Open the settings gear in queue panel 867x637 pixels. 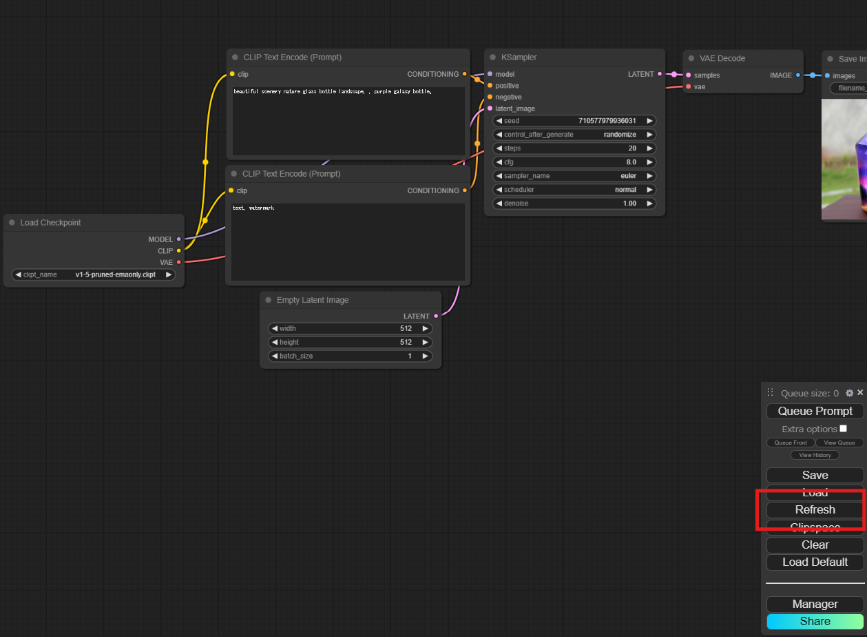[x=849, y=393]
